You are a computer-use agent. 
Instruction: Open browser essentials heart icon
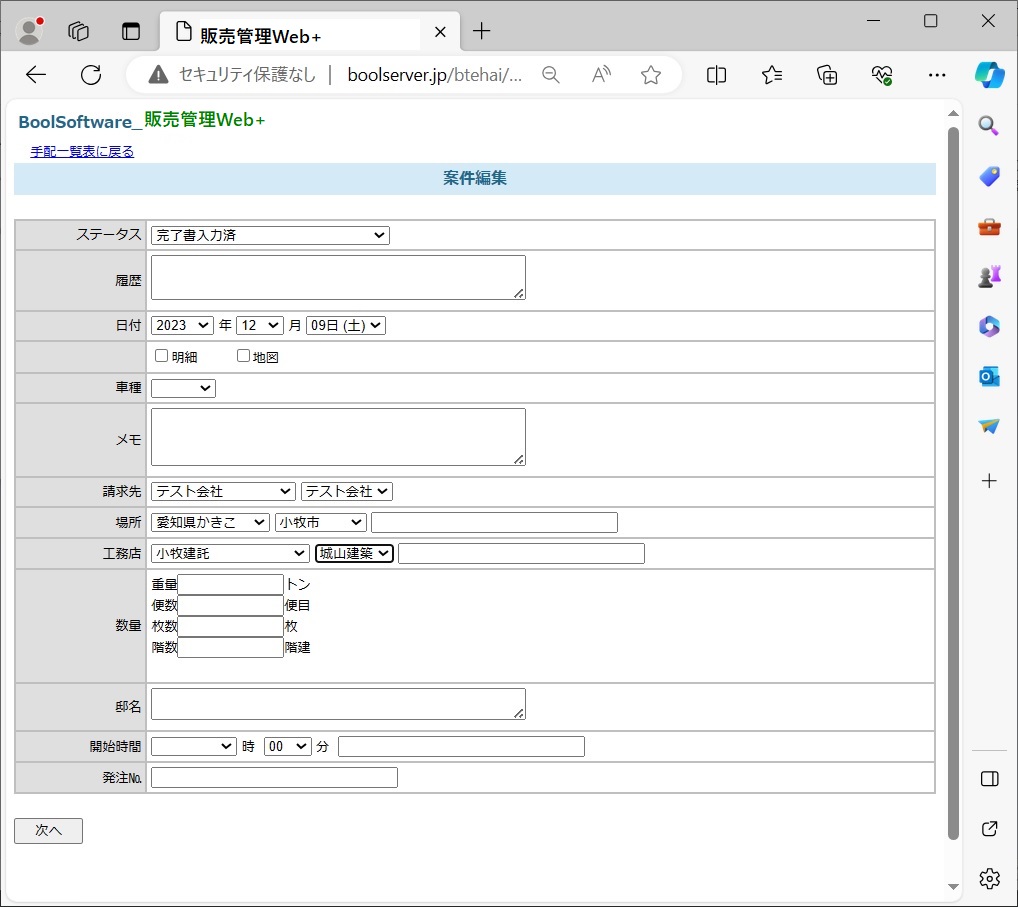point(882,75)
